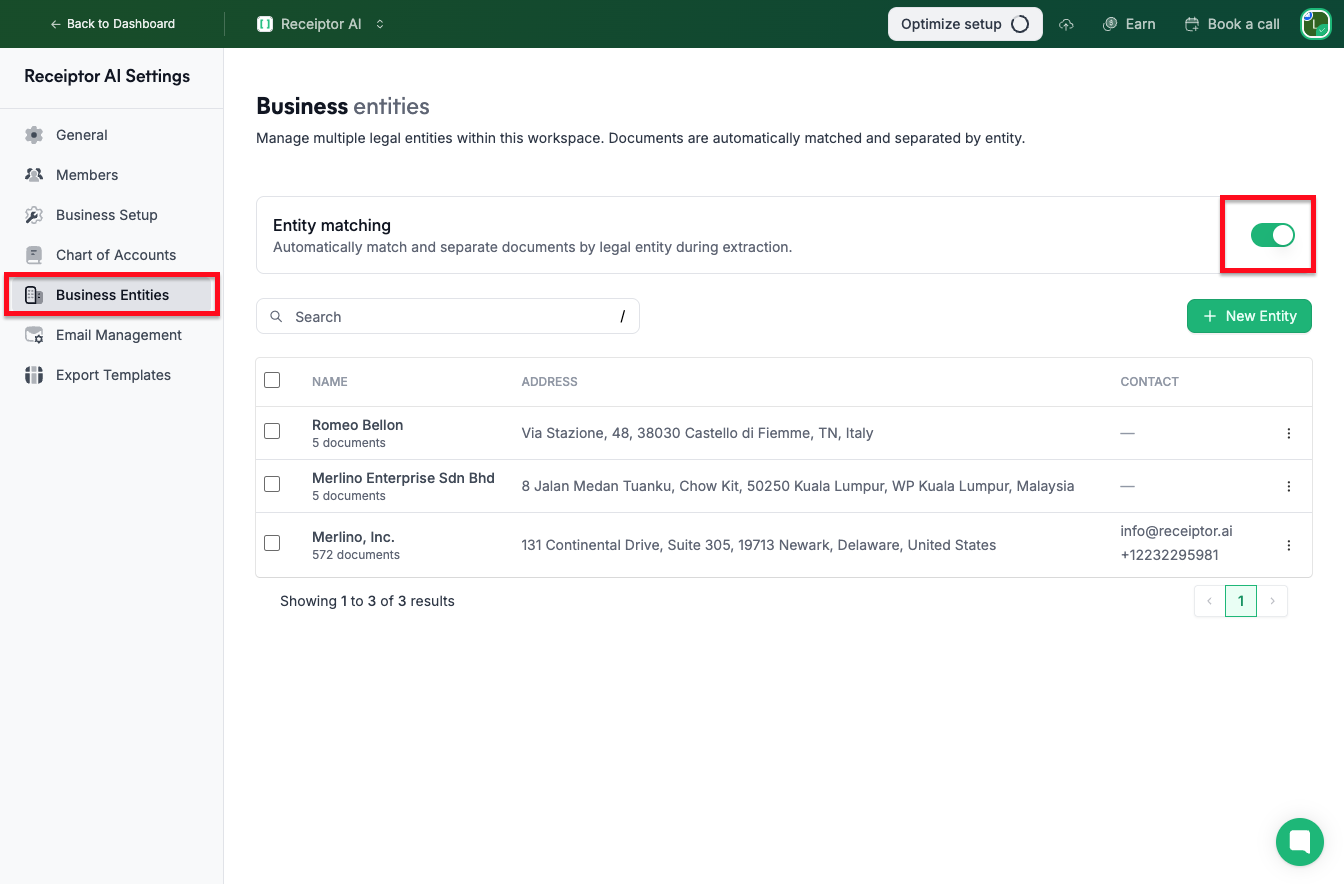
Task: Click the 572 documents count
Action: pos(356,555)
